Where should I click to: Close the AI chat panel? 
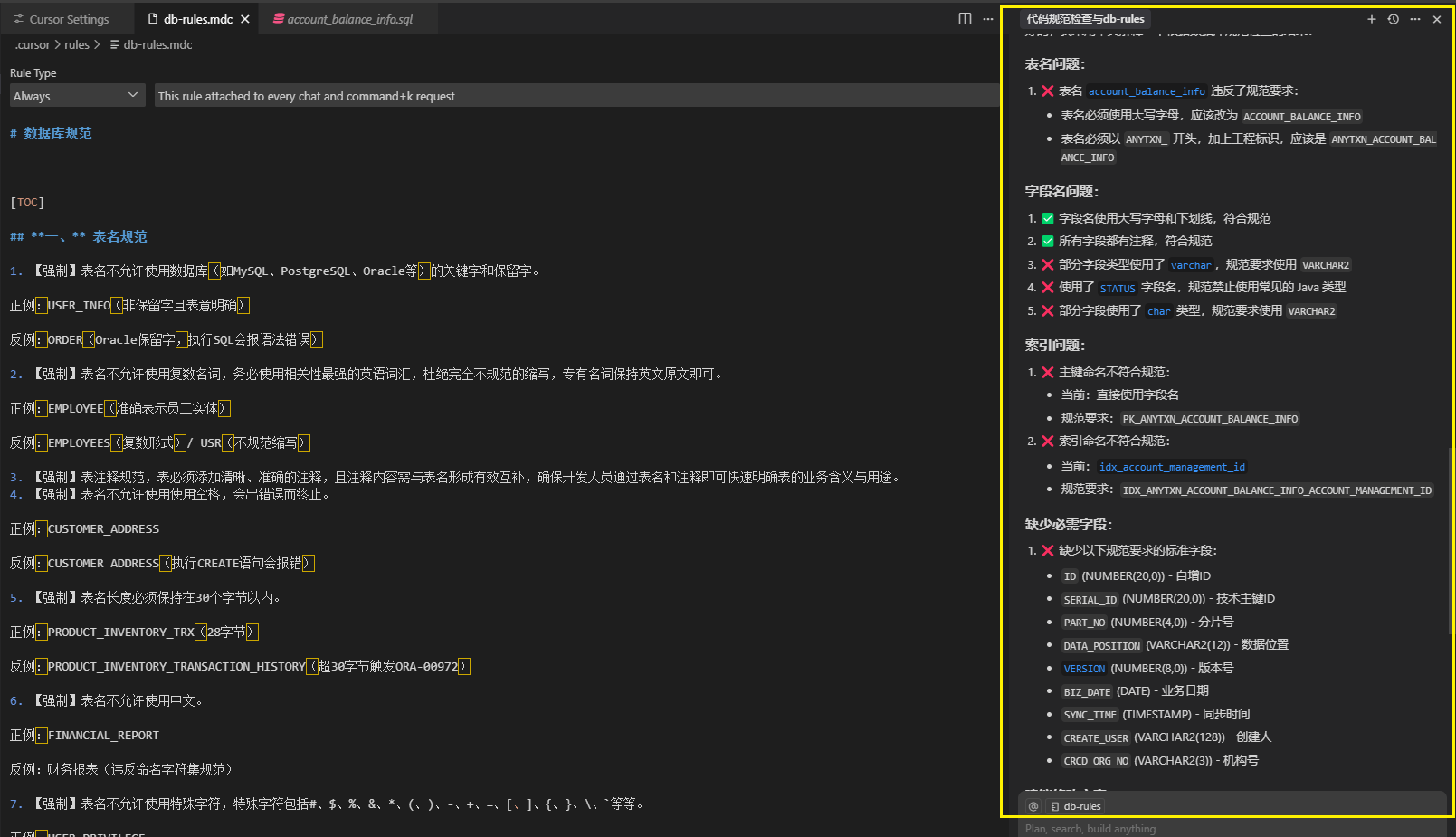pos(1437,19)
